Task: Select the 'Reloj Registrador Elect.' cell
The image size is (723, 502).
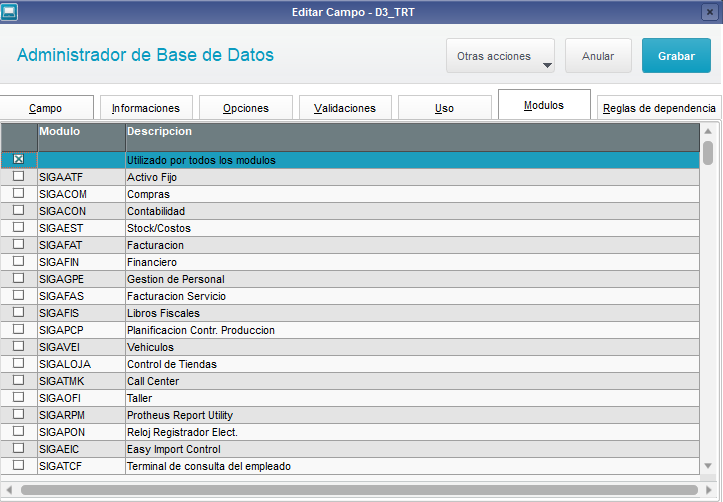Action: 413,432
